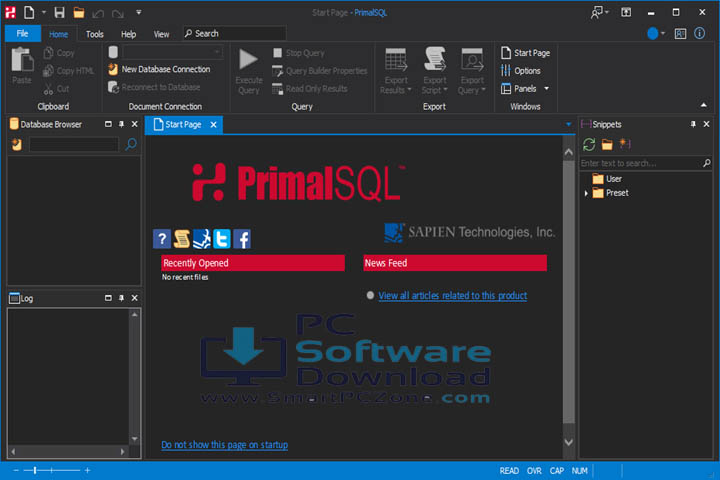Click Do not show this page on startup
This screenshot has width=720, height=480.
point(225,445)
